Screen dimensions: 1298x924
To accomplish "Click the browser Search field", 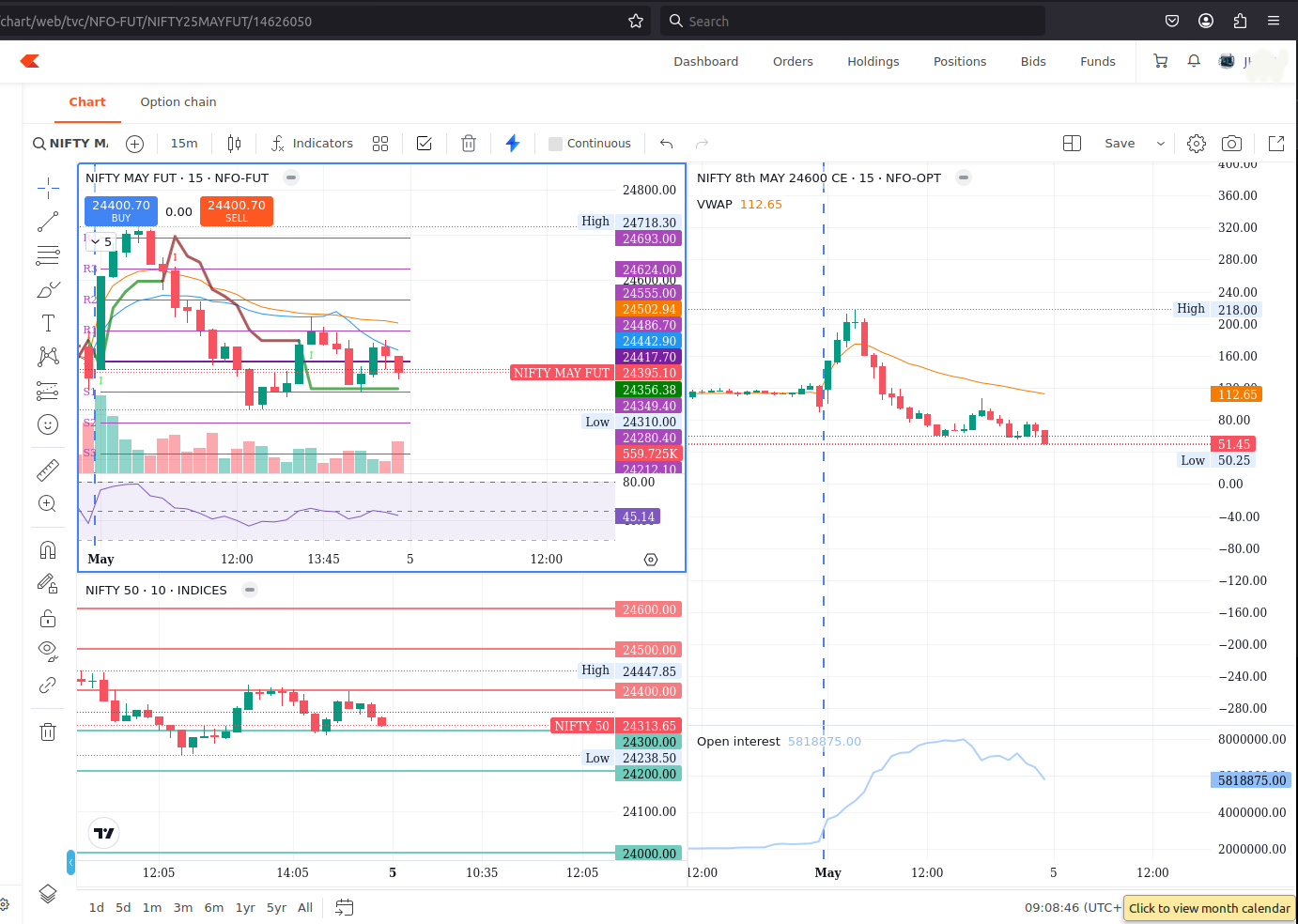I will pos(853,21).
